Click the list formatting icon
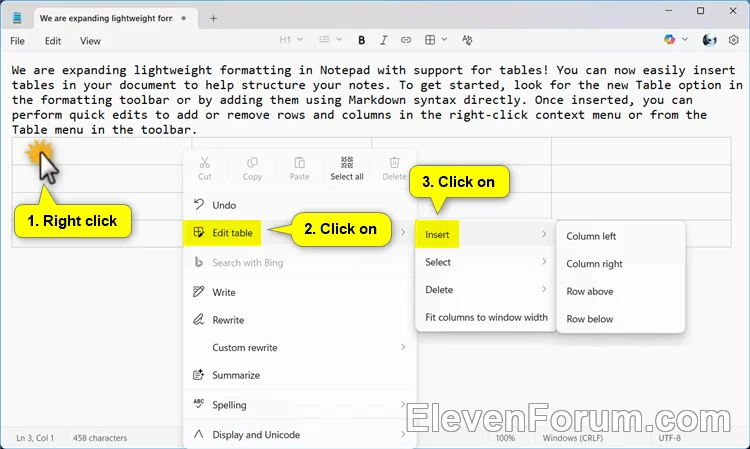This screenshot has width=750, height=449. [324, 40]
